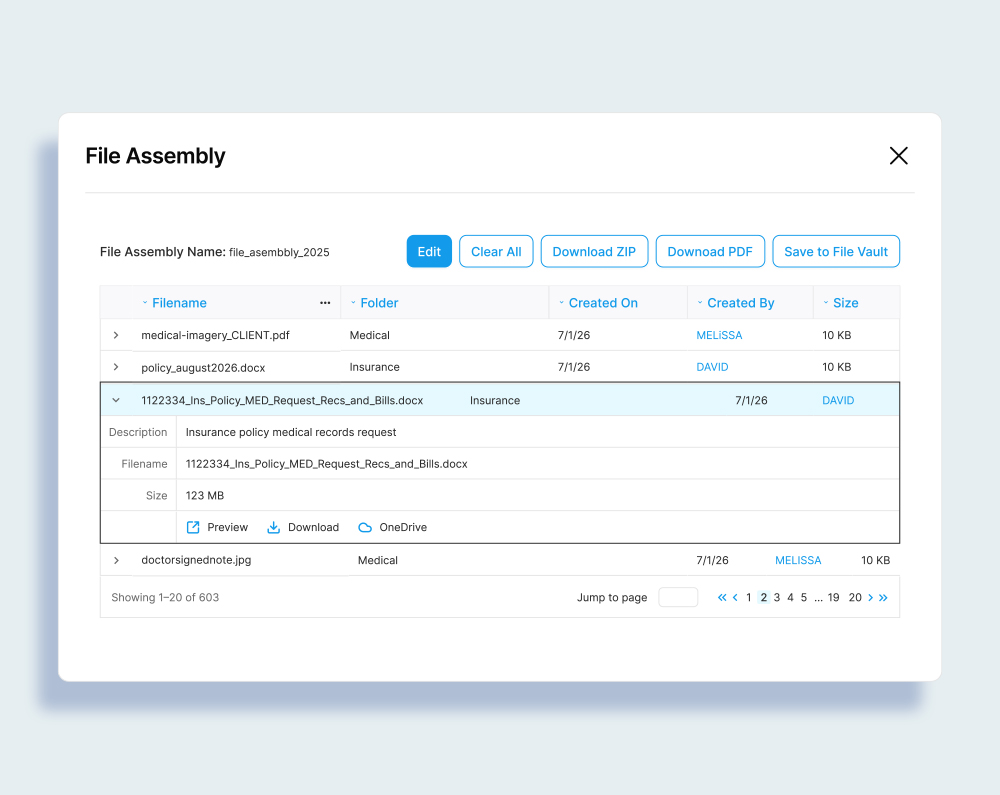Click the Download icon in file details

(x=273, y=527)
